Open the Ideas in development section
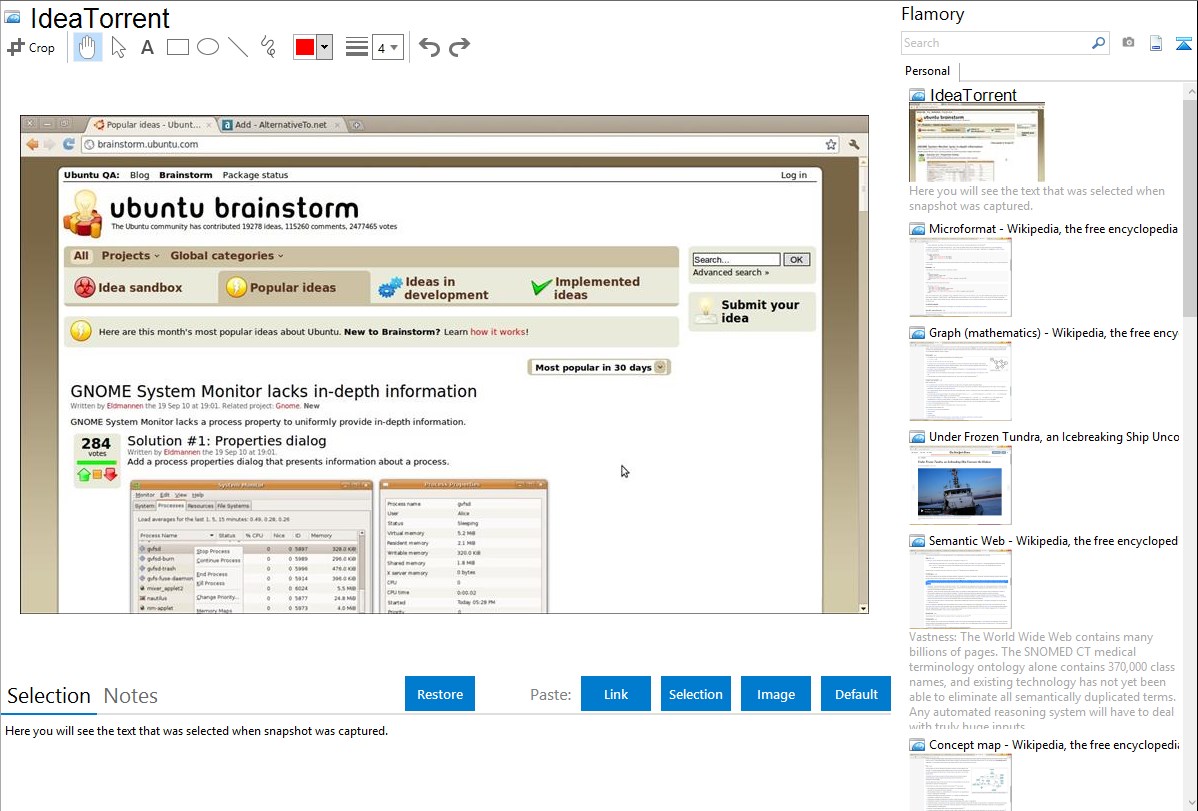Image resolution: width=1198 pixels, height=811 pixels. coord(434,288)
